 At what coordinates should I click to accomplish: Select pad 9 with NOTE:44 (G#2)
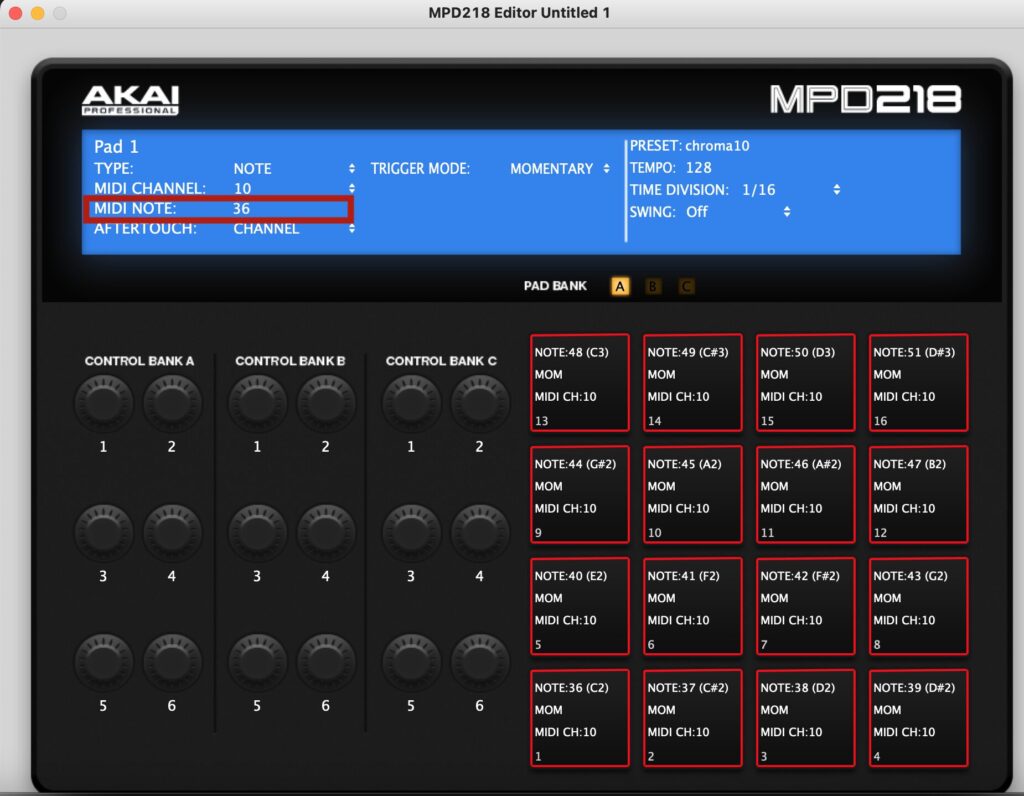tap(580, 494)
